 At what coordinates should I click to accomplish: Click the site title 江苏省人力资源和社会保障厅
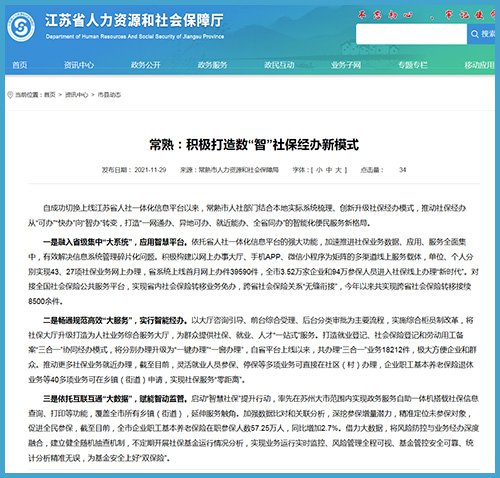(x=134, y=20)
